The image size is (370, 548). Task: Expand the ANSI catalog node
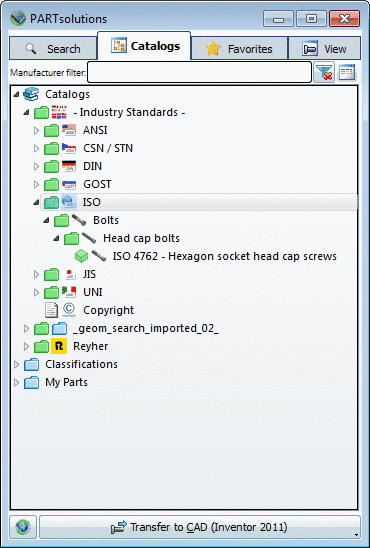click(36, 131)
